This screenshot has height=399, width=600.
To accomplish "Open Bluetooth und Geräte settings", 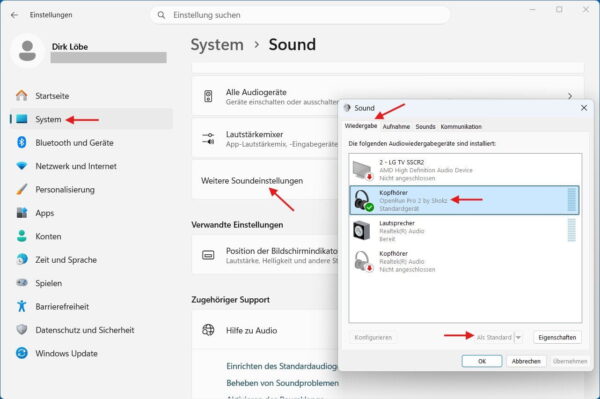I will 91,143.
